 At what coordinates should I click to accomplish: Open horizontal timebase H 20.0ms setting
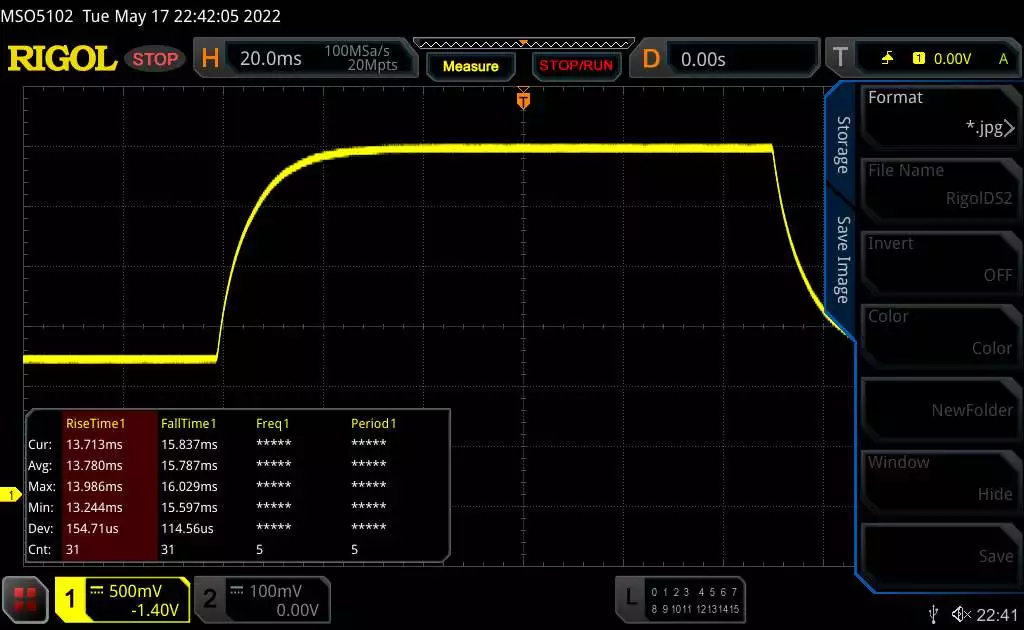click(x=305, y=58)
